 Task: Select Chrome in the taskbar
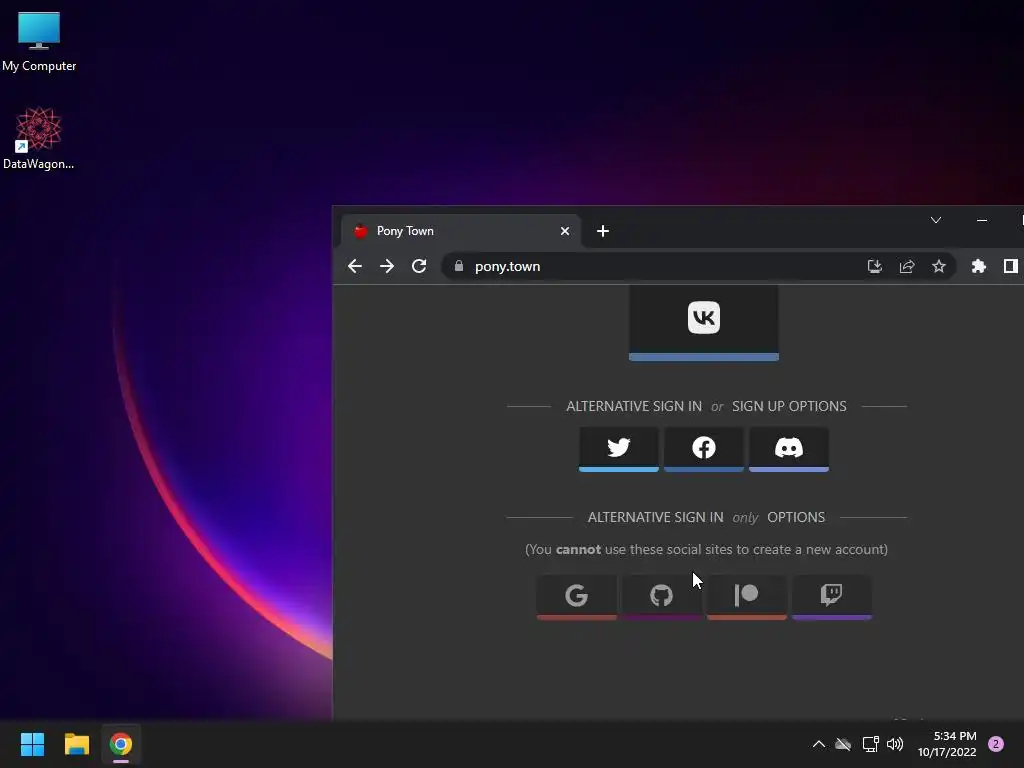click(121, 744)
